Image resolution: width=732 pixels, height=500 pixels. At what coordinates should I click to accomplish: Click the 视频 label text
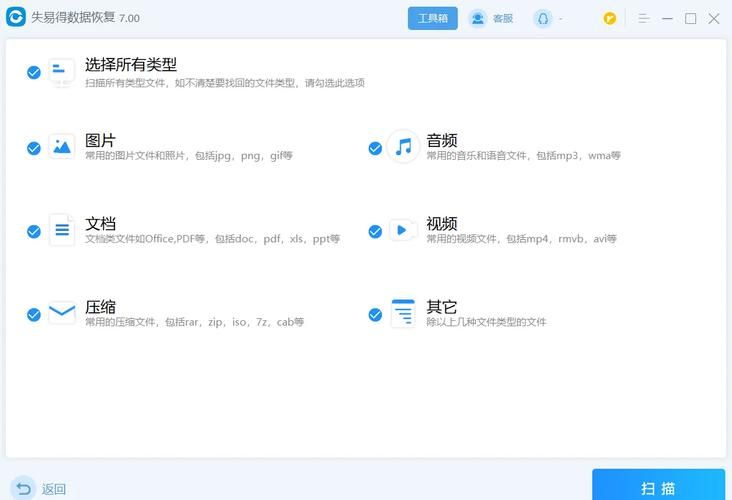pyautogui.click(x=442, y=223)
